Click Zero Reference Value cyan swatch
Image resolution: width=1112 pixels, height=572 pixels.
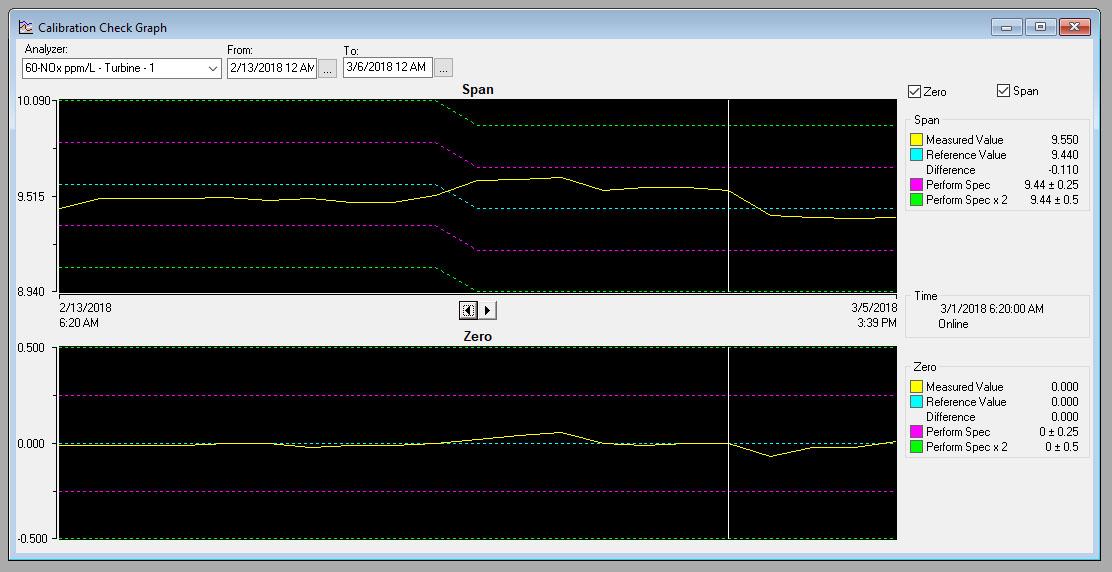916,402
